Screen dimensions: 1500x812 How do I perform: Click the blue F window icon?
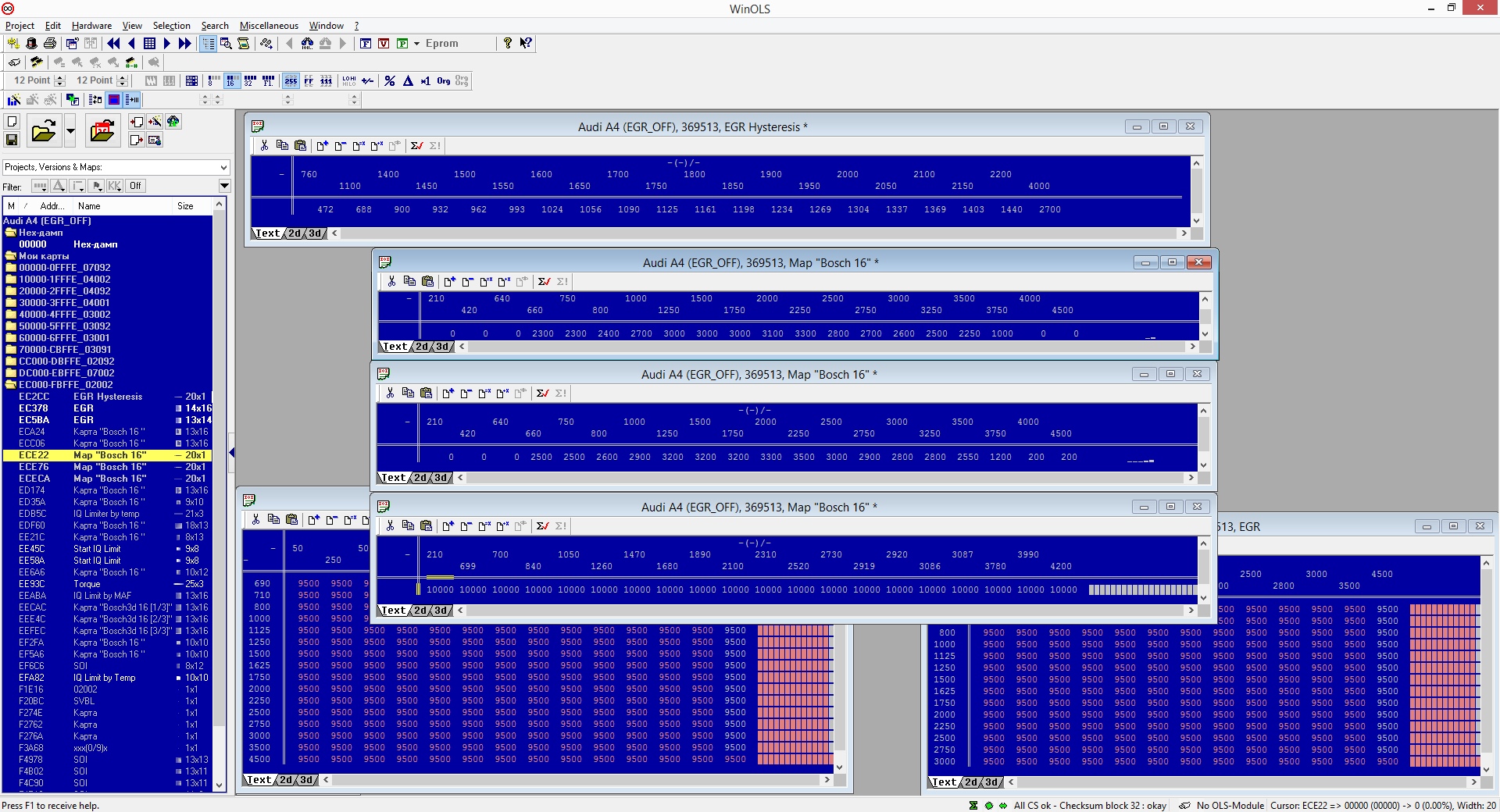click(x=366, y=44)
